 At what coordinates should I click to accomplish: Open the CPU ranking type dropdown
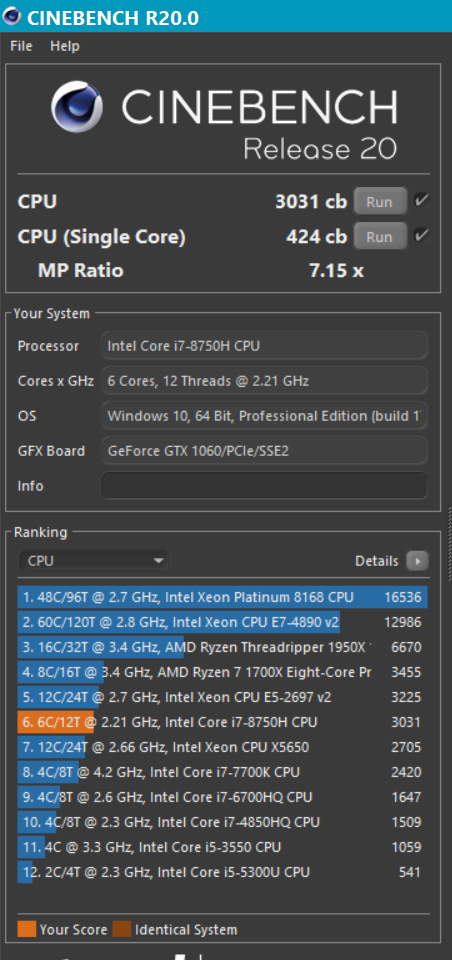tap(93, 560)
